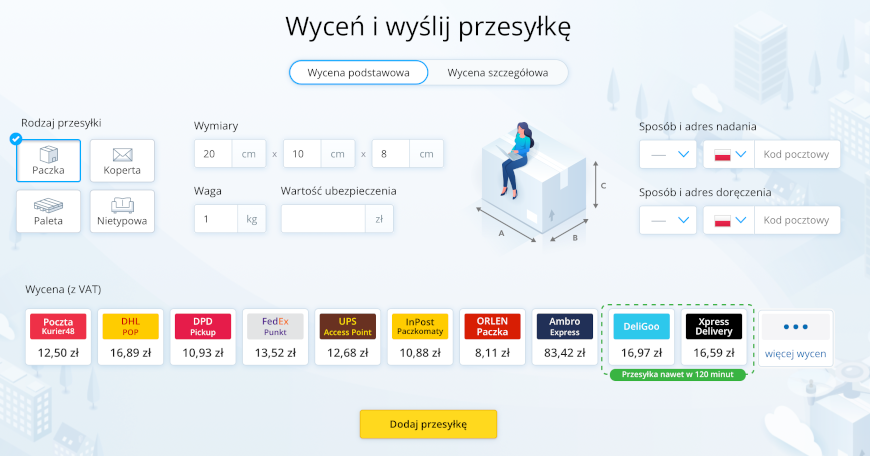Select the Paleta pallet shipment type
This screenshot has height=456, width=870.
coord(48,211)
